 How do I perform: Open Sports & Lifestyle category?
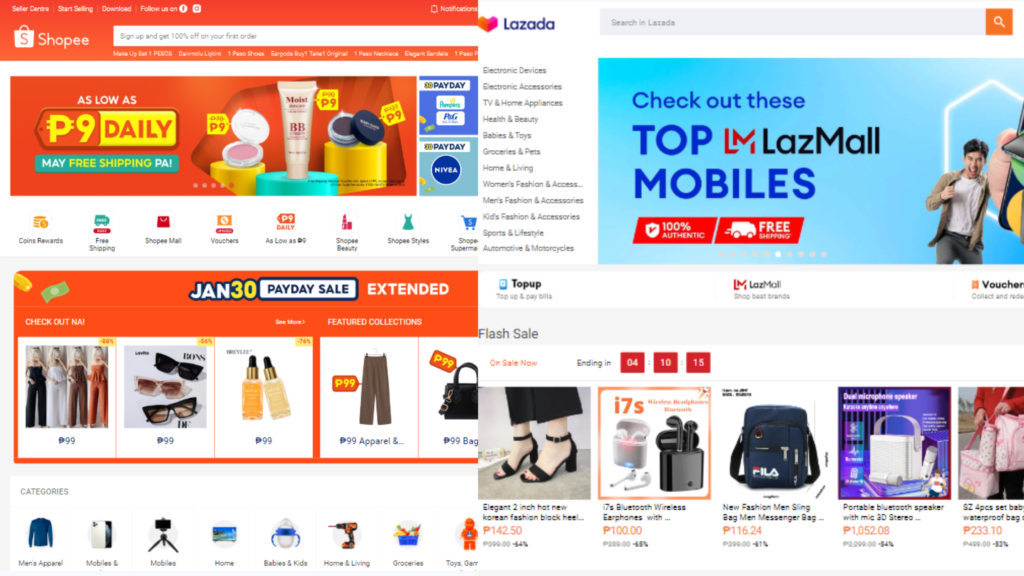click(x=513, y=232)
